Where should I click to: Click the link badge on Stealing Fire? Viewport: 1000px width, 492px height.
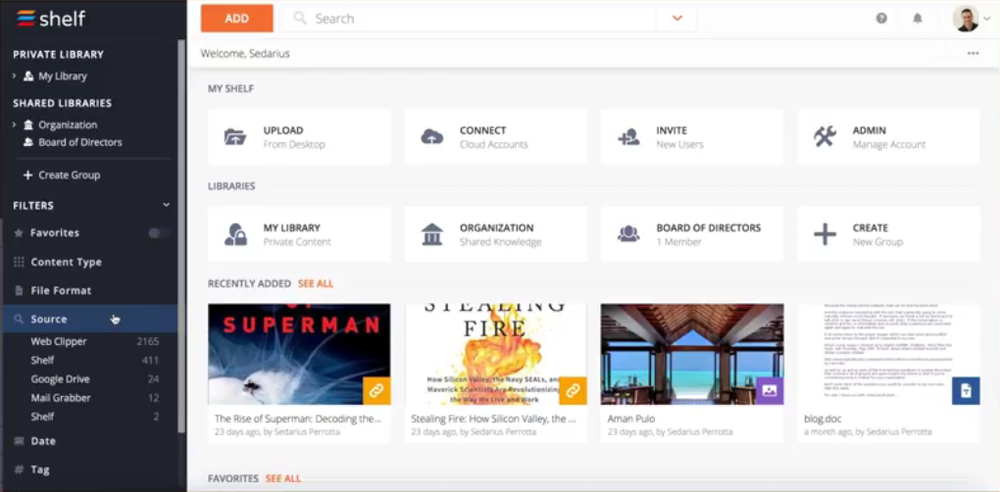[573, 391]
